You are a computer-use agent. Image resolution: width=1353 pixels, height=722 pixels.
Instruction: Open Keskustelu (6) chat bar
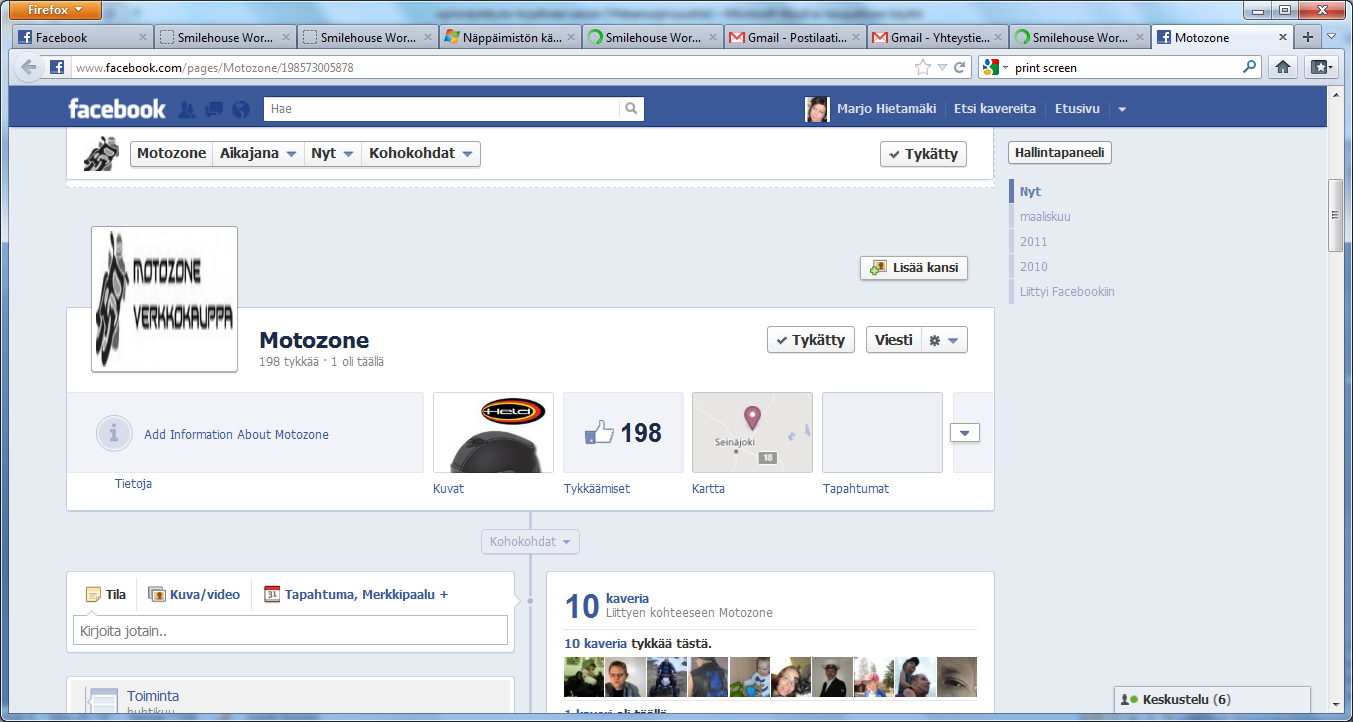[1212, 700]
